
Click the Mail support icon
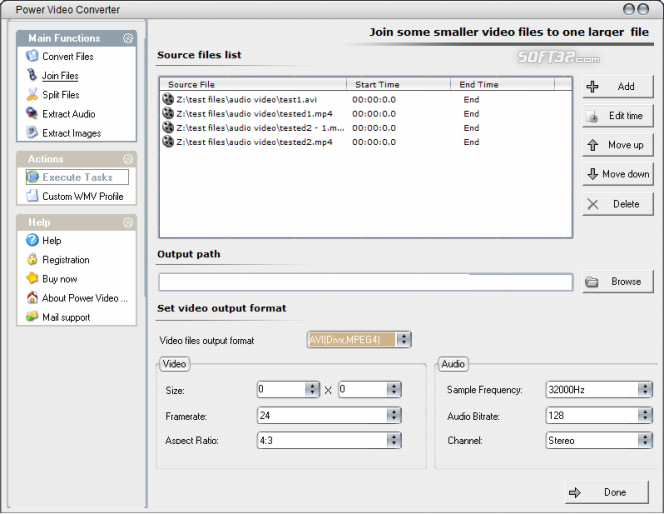pyautogui.click(x=32, y=317)
